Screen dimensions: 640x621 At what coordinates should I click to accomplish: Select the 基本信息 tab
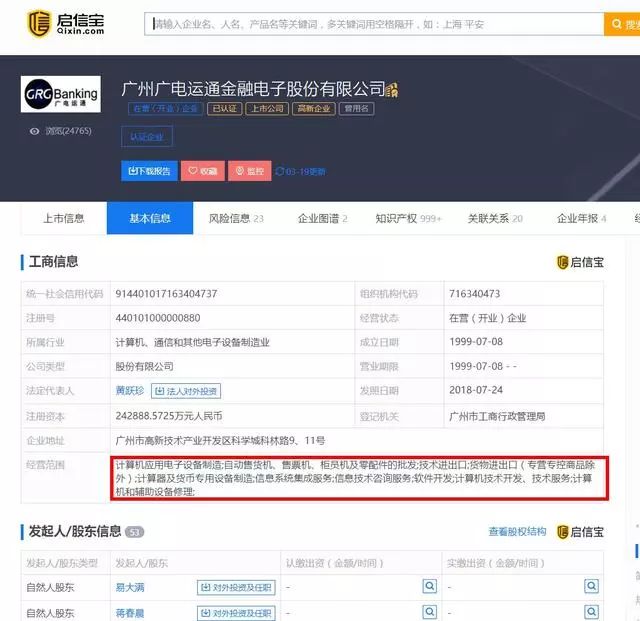click(150, 218)
